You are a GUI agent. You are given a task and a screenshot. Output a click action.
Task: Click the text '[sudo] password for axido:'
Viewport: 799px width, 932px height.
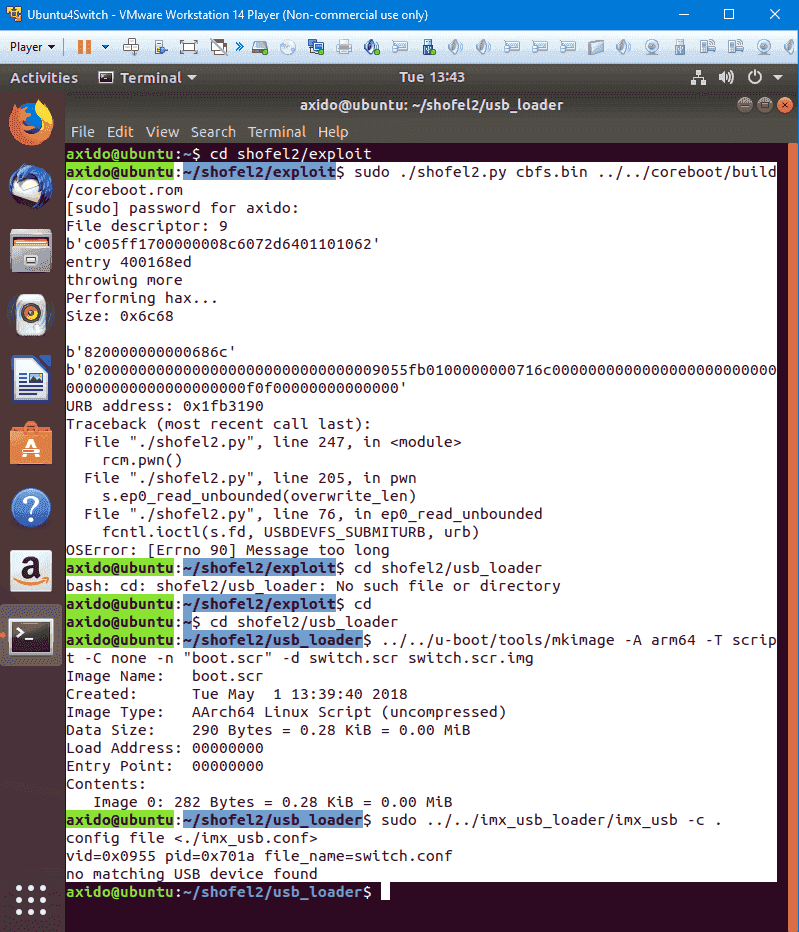(183, 208)
